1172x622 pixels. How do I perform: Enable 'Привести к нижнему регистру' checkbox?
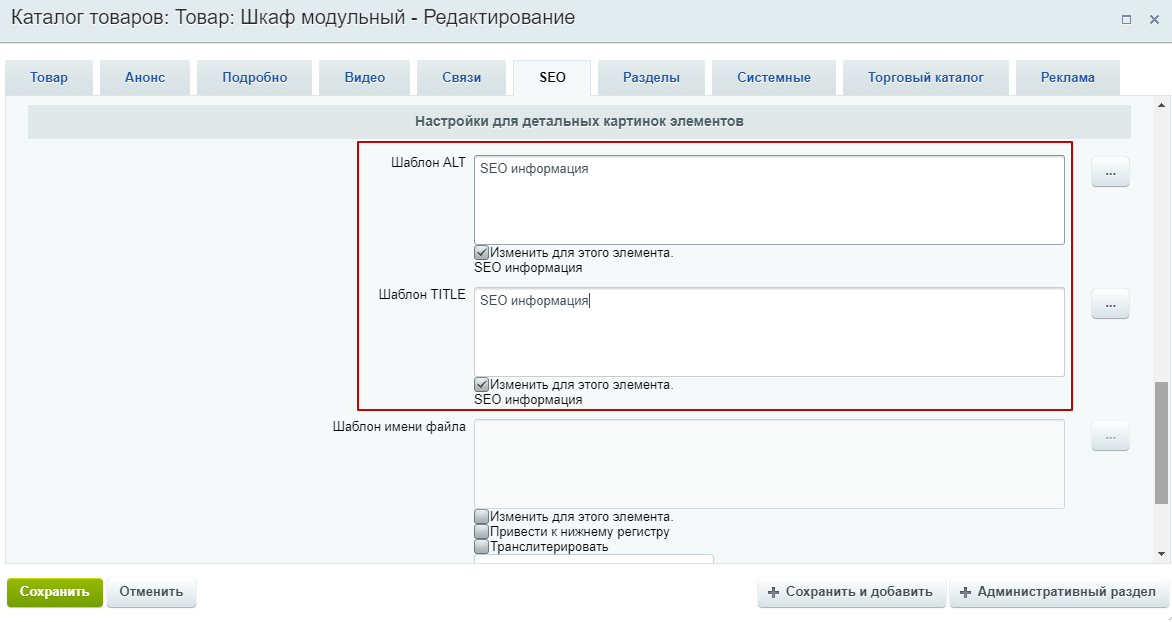[x=481, y=532]
